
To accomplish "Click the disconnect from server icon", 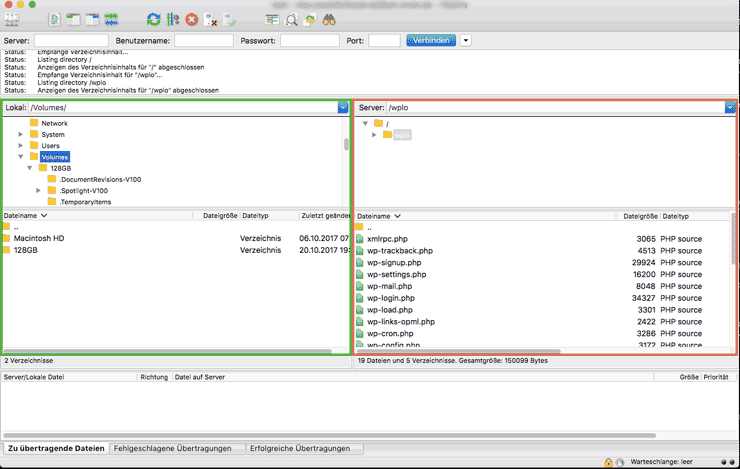I will point(211,19).
